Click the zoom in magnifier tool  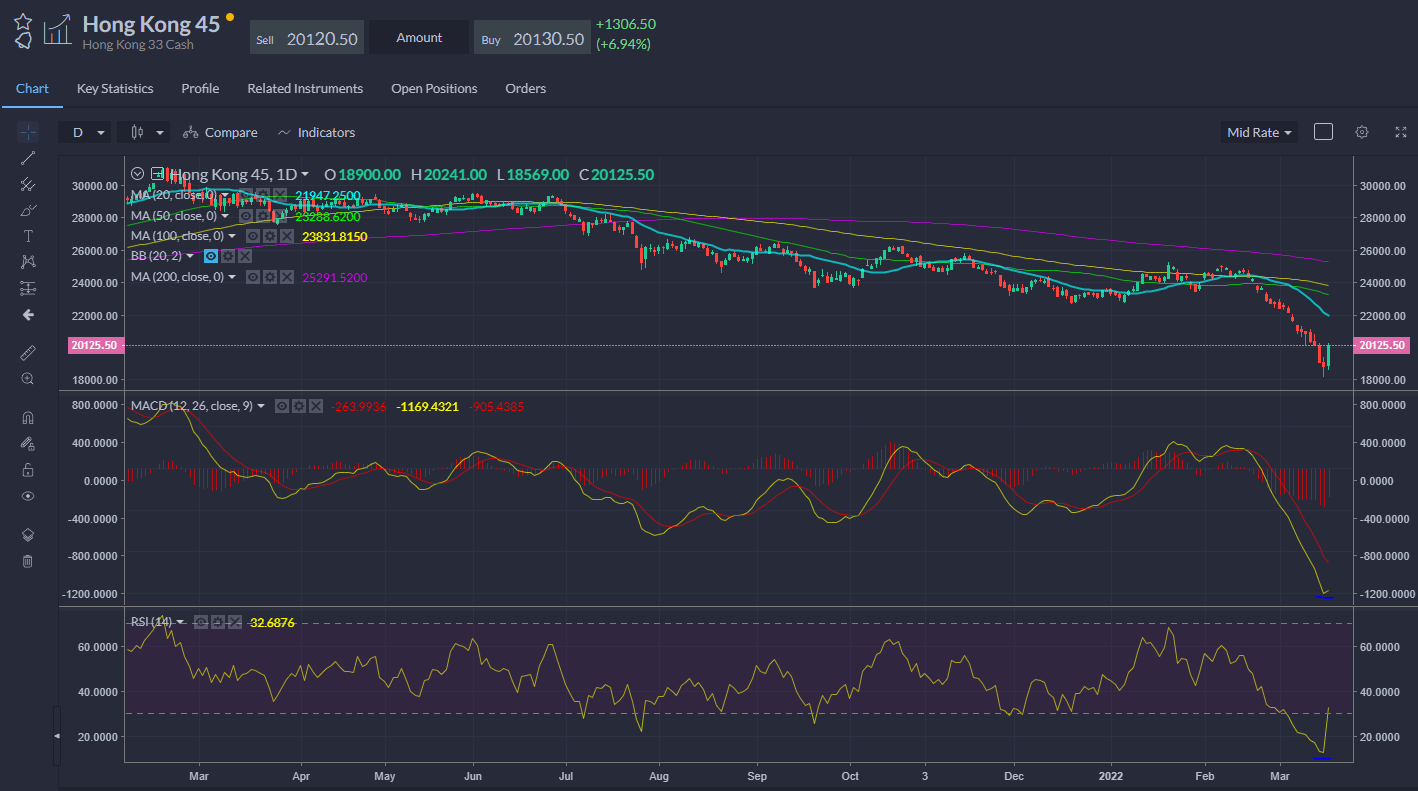(28, 379)
